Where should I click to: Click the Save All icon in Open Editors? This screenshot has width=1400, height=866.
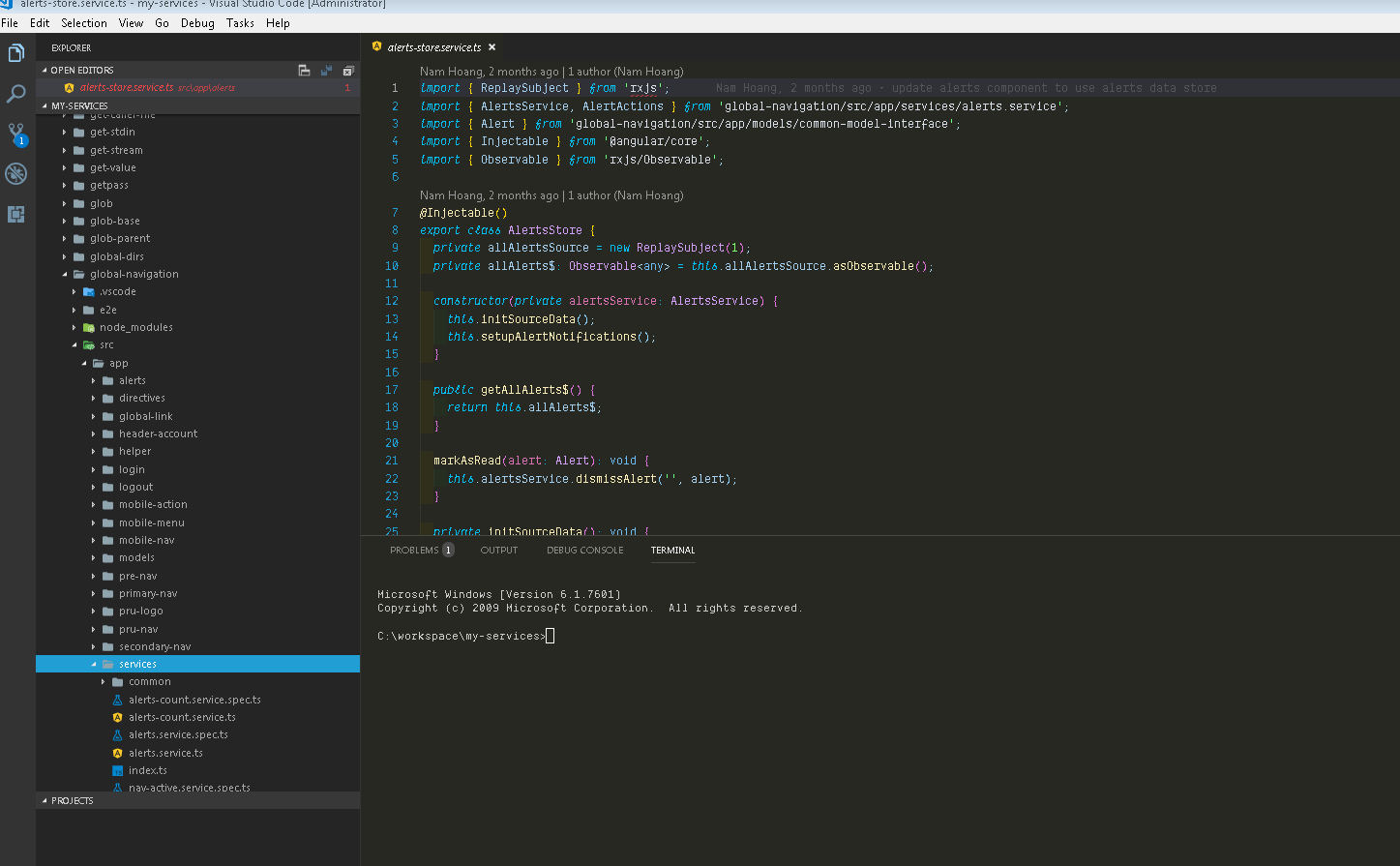(324, 69)
